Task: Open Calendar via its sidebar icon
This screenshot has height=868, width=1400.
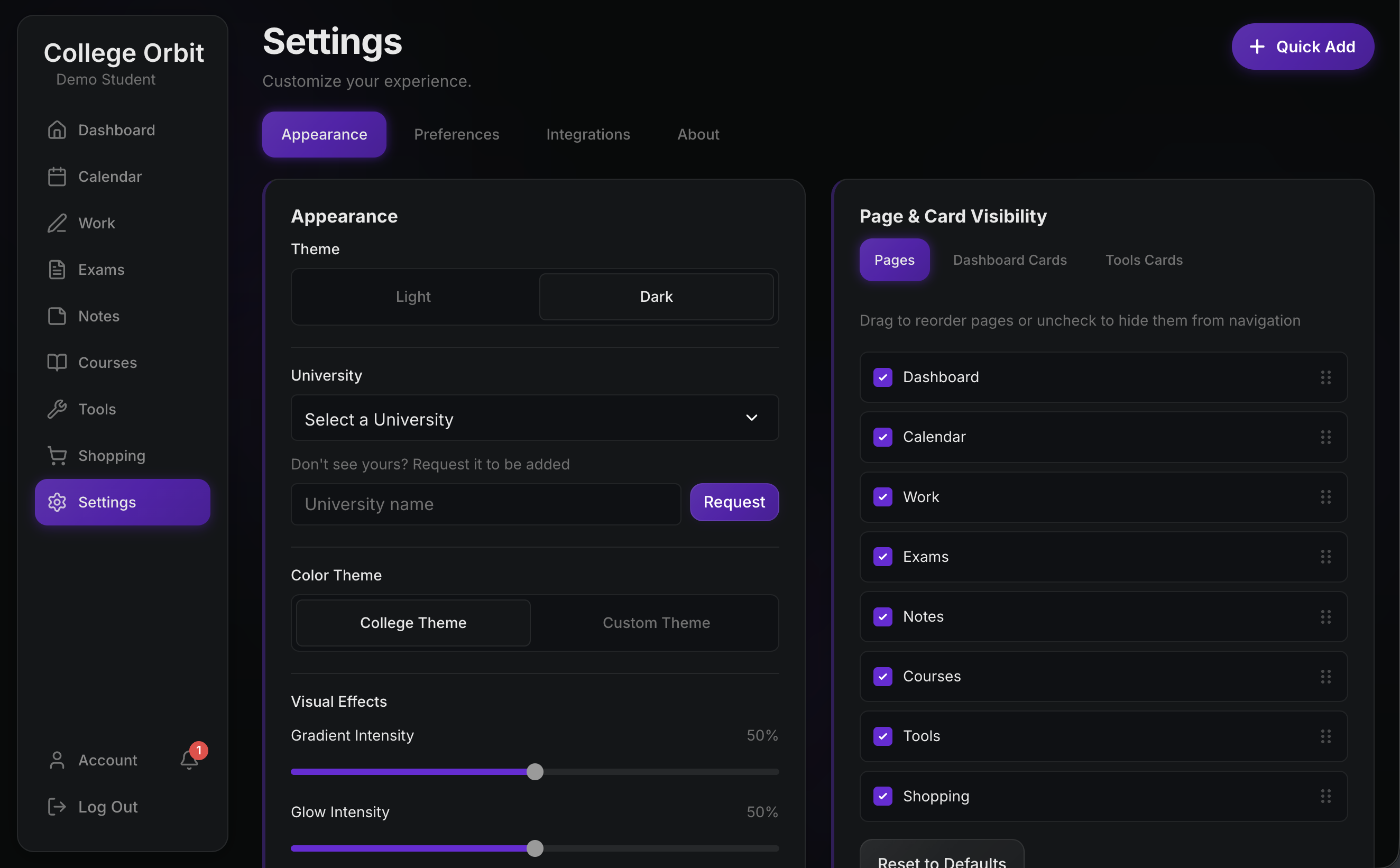Action: [x=57, y=177]
